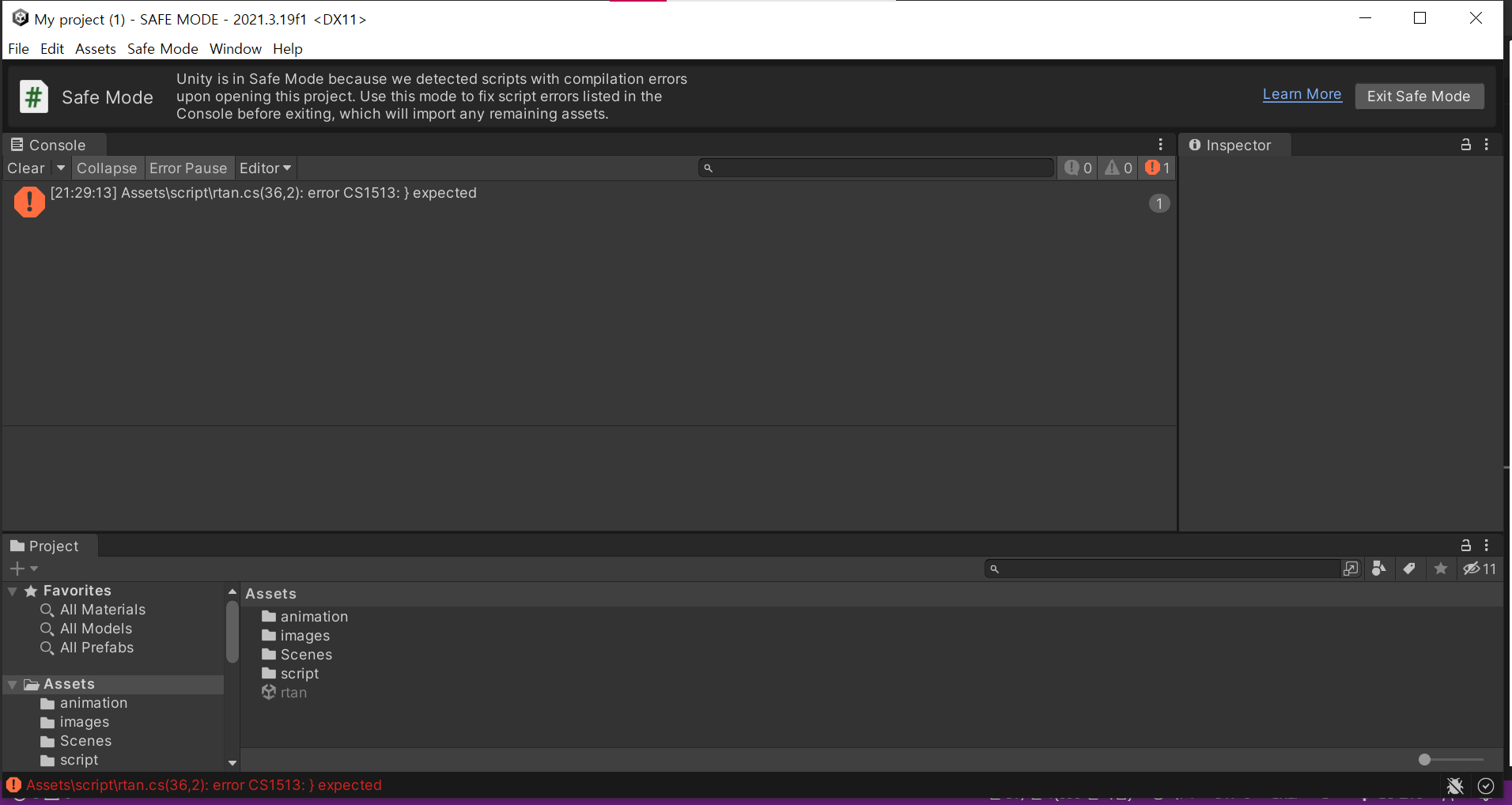Open the Inspector panel three-dot menu

(x=1487, y=145)
